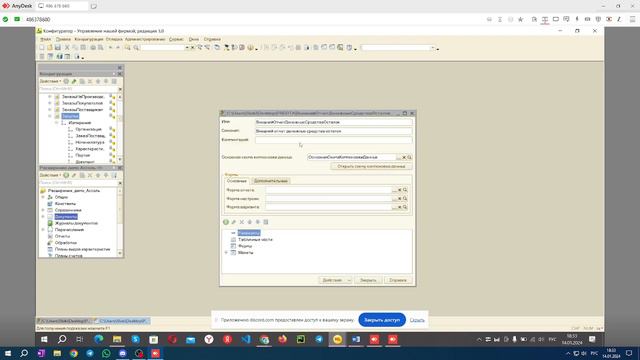The height and width of the screenshot is (360, 640).
Task: Select Формы in dialog tree
Action: [x=245, y=246]
